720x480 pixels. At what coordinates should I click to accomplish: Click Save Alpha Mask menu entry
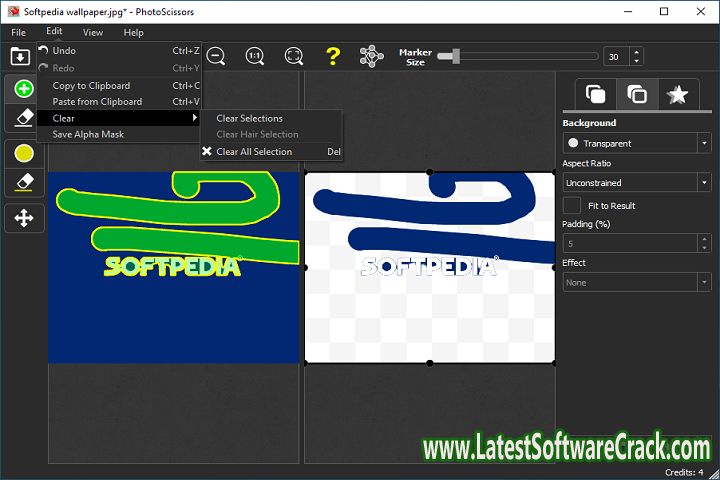pyautogui.click(x=88, y=134)
